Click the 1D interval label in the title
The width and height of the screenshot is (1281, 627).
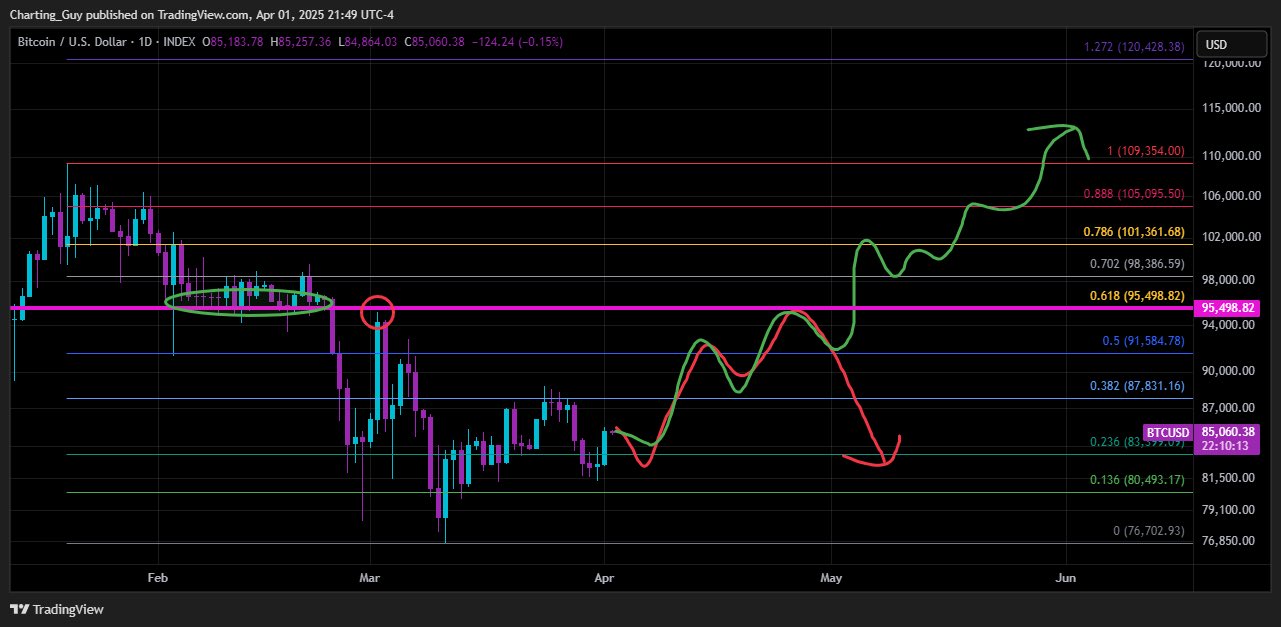(146, 42)
